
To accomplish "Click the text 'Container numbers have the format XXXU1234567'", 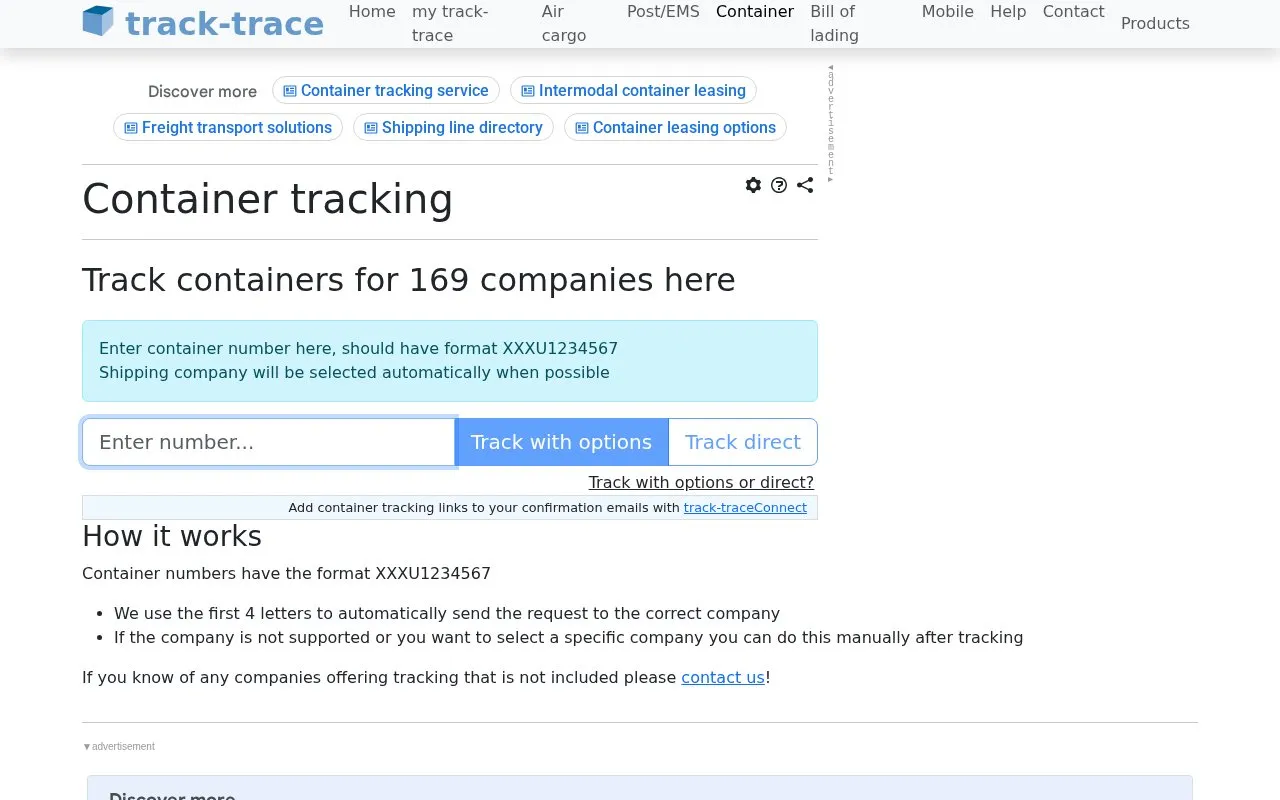I will [x=286, y=573].
